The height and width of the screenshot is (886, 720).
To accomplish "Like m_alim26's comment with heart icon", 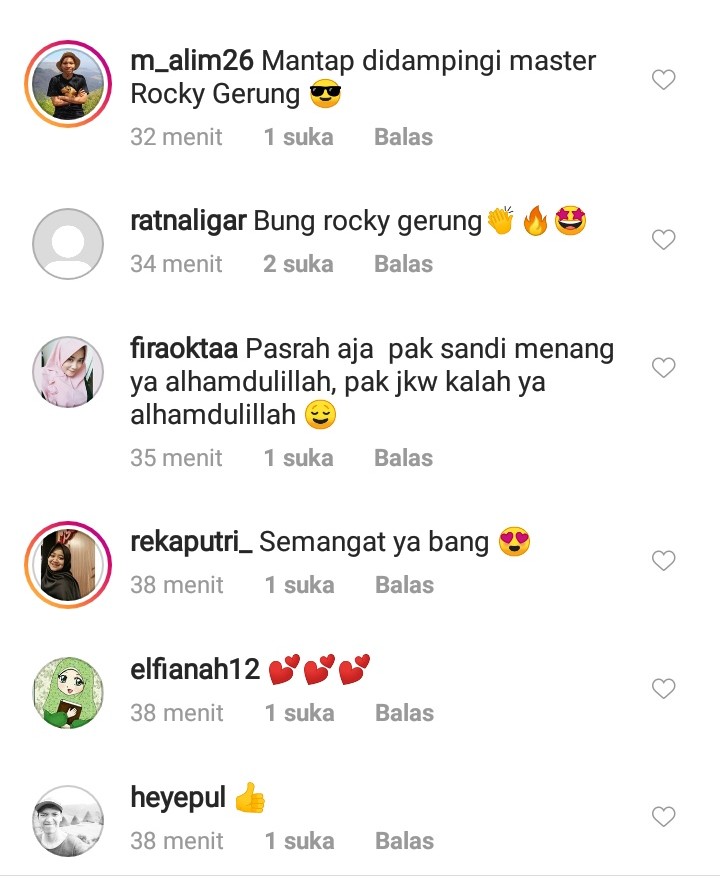I will 663,80.
